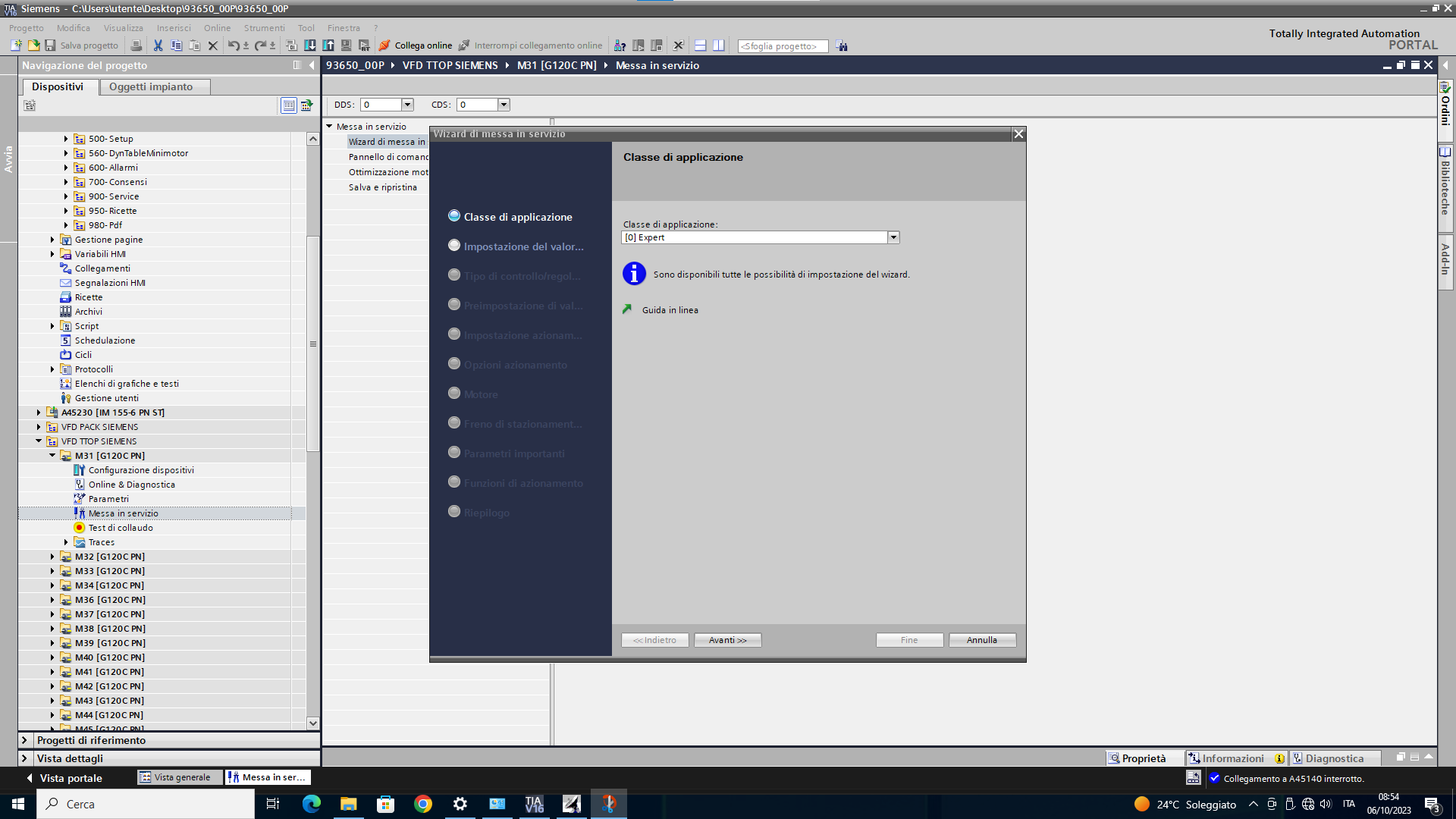Open the DDS dropdown
This screenshot has width=1456, height=819.
pos(407,105)
